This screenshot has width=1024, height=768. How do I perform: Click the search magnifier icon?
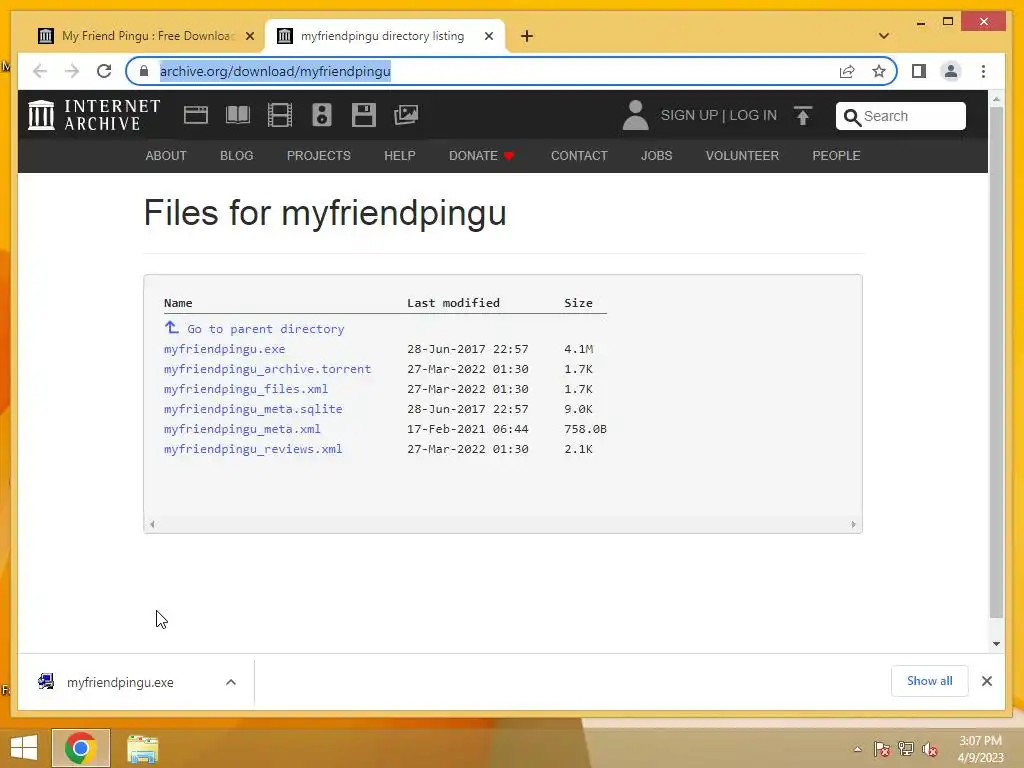[852, 117]
